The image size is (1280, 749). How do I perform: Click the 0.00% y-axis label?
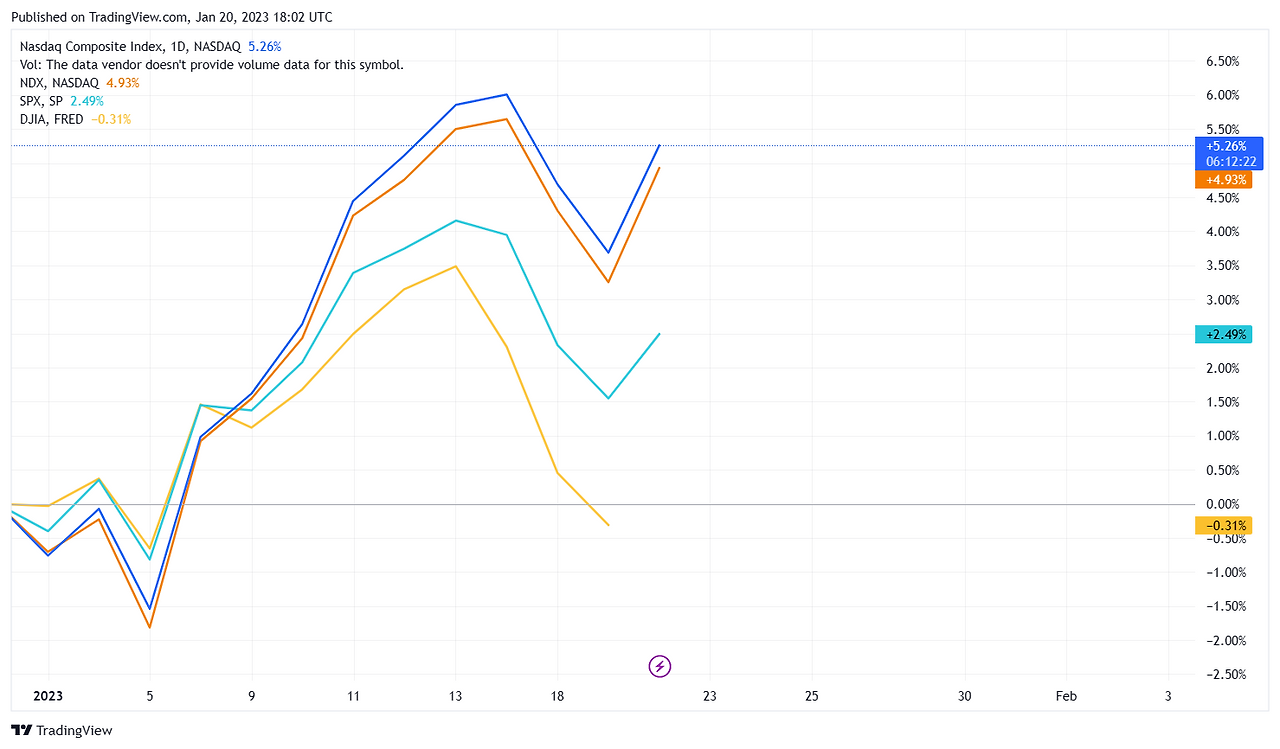tap(1223, 504)
